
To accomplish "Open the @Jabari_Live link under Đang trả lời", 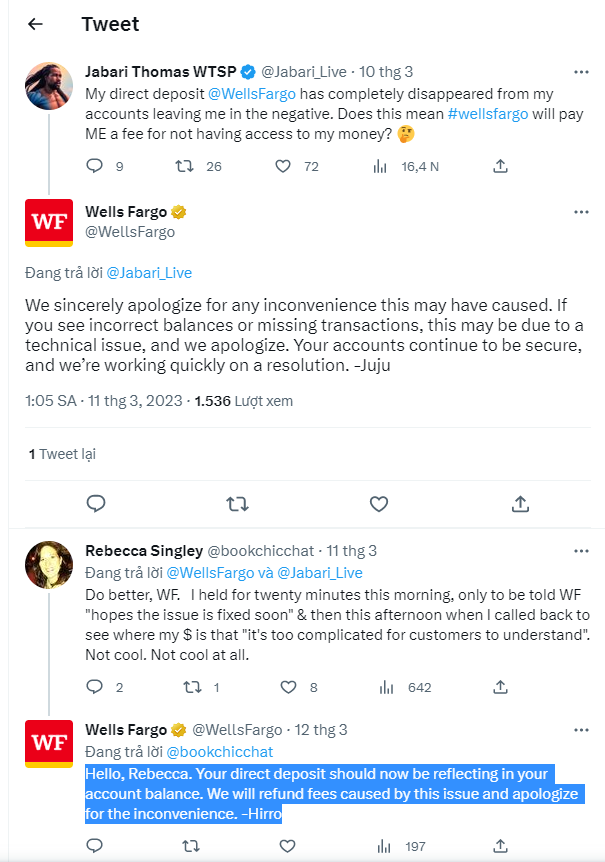I will (149, 272).
